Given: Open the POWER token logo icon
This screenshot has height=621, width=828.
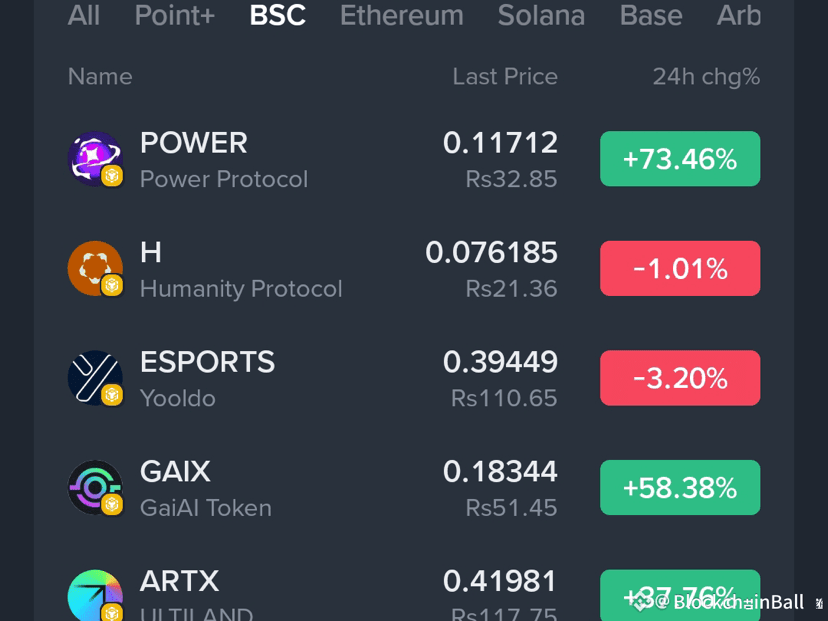Looking at the screenshot, I should tap(95, 158).
